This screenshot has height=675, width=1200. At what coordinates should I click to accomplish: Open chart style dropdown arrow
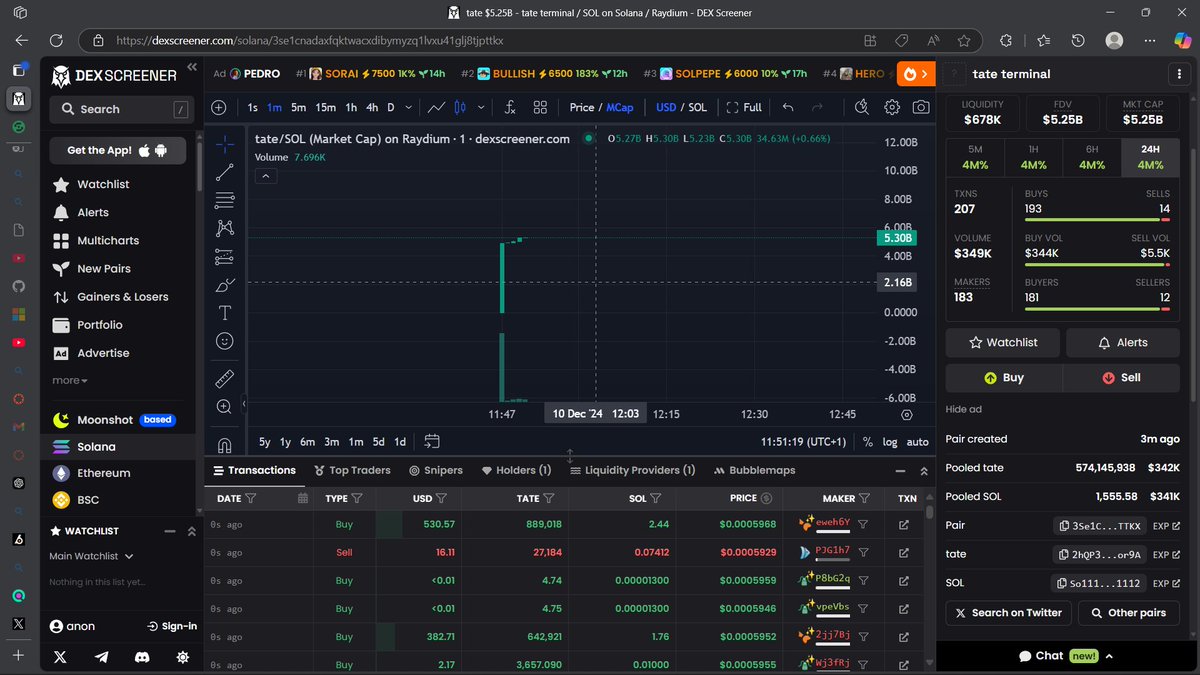point(481,107)
